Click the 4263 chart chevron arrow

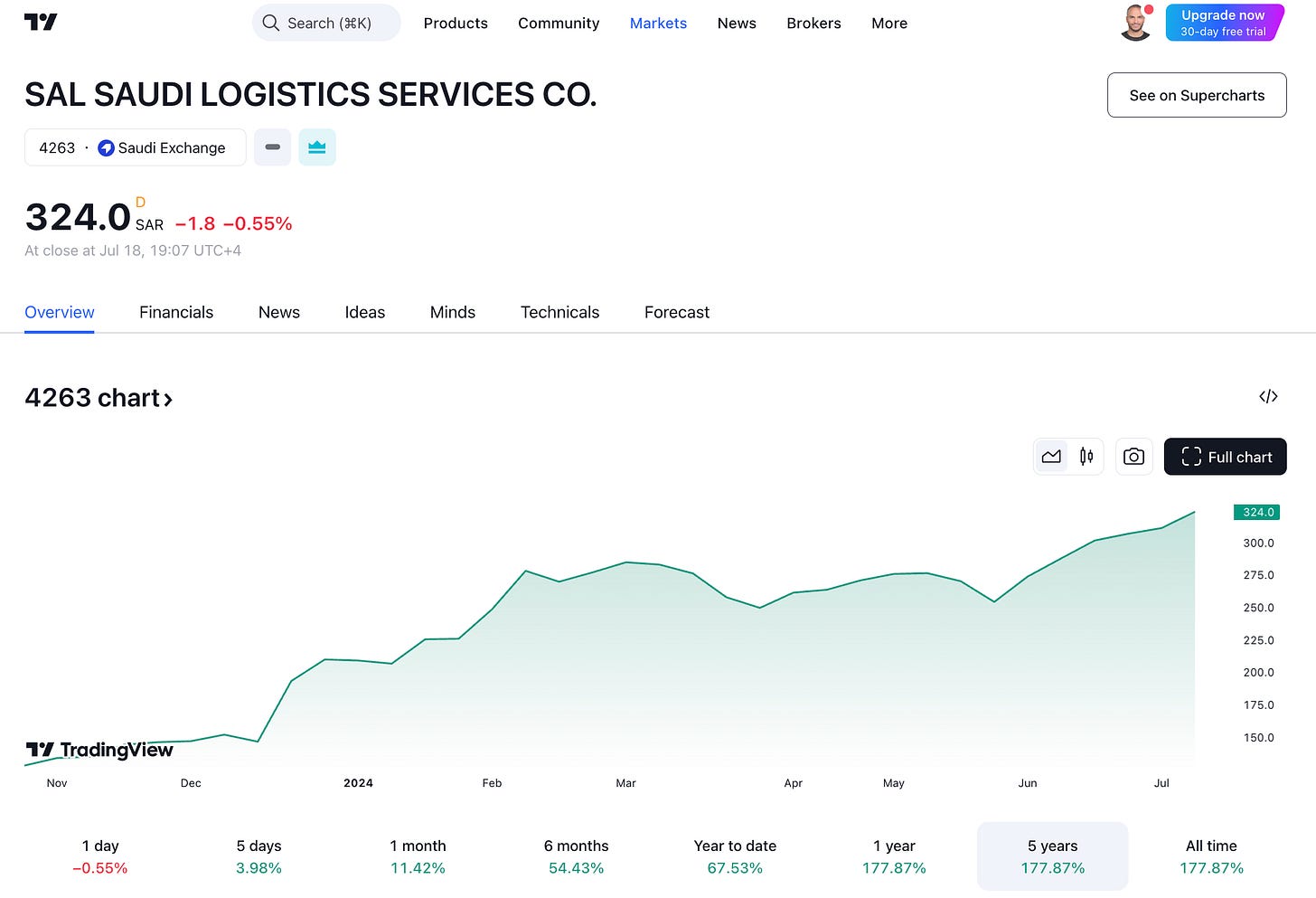(x=168, y=399)
